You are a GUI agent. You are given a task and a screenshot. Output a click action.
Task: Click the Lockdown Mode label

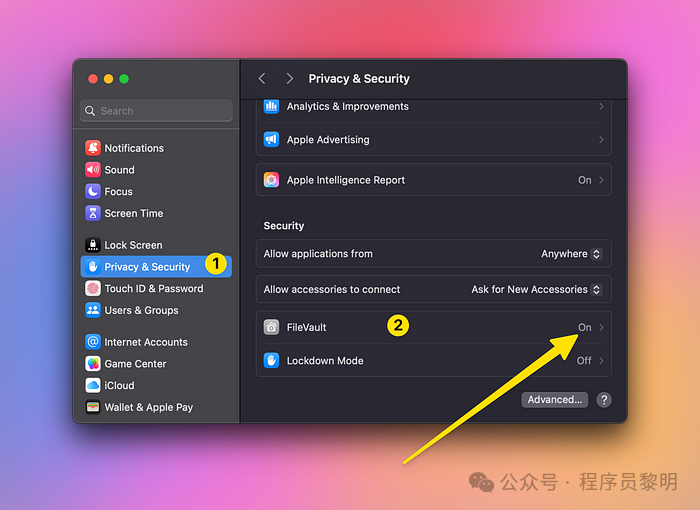point(325,360)
